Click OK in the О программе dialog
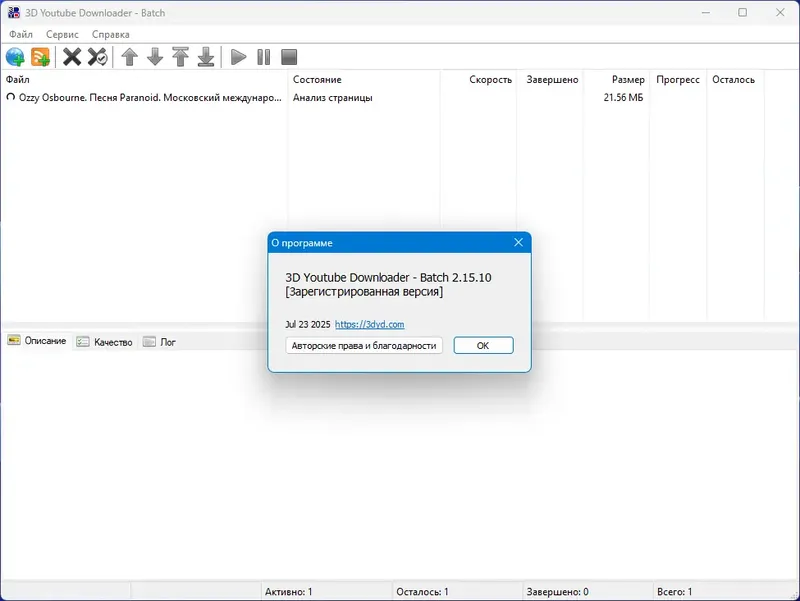The image size is (800, 601). (483, 345)
